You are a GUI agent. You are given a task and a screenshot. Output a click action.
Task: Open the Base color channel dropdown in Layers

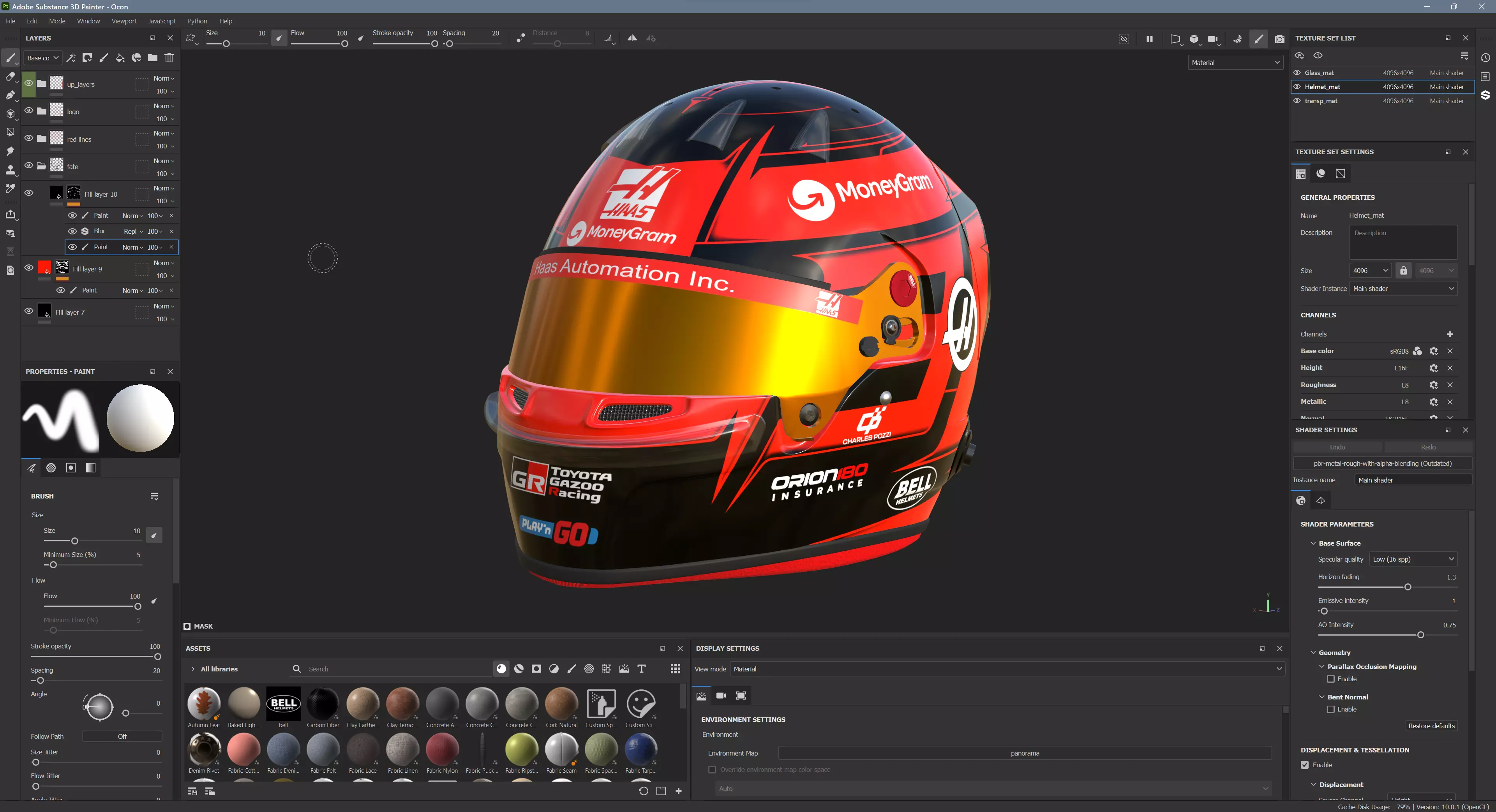coord(42,58)
